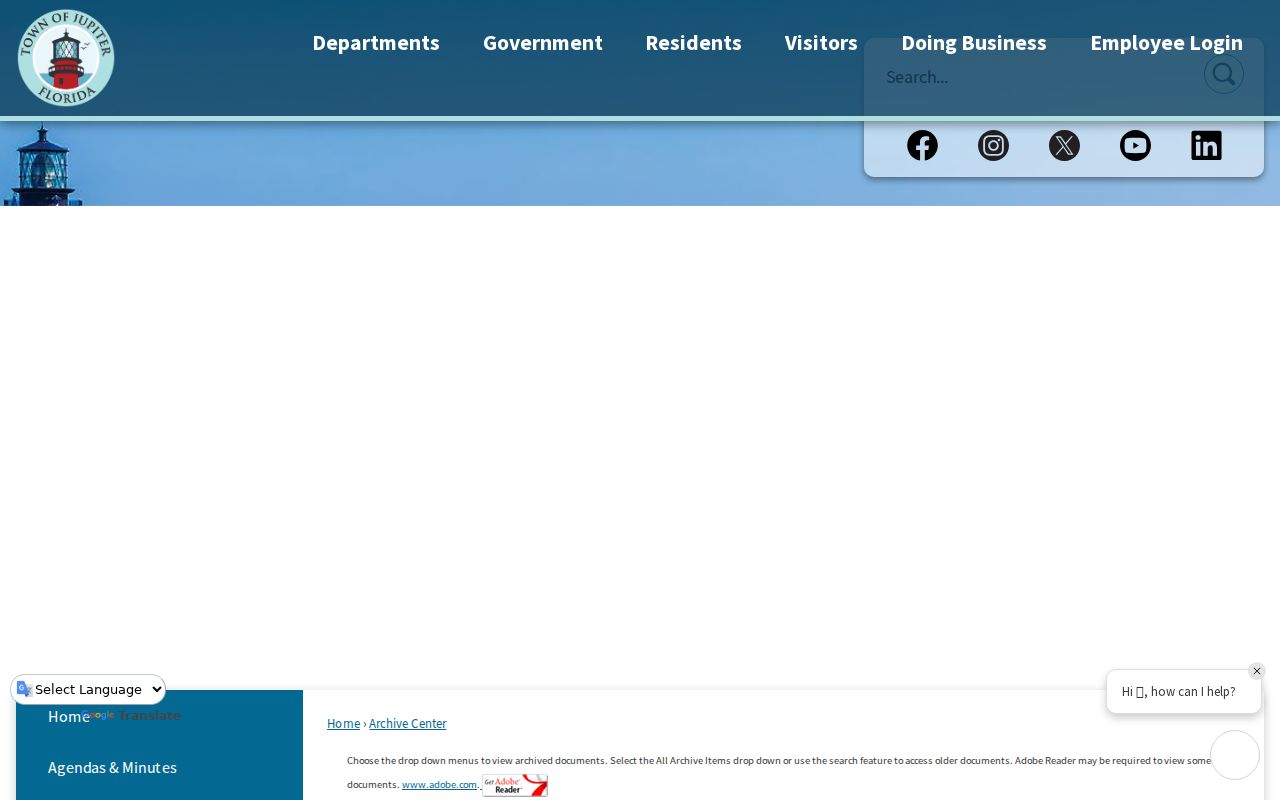
Task: Open the Select Language dropdown
Action: pos(89,689)
